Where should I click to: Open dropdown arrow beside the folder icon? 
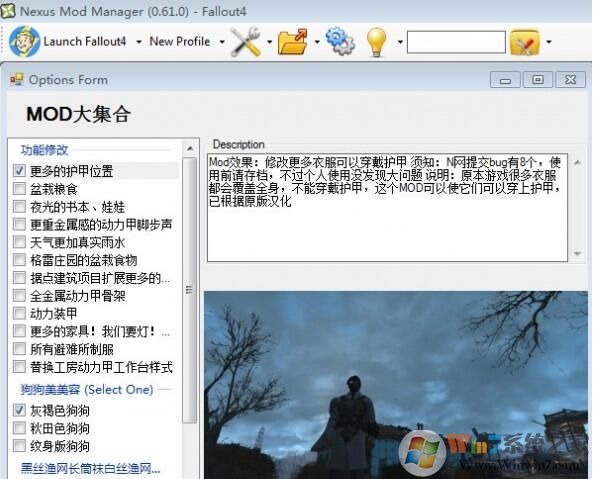(317, 42)
